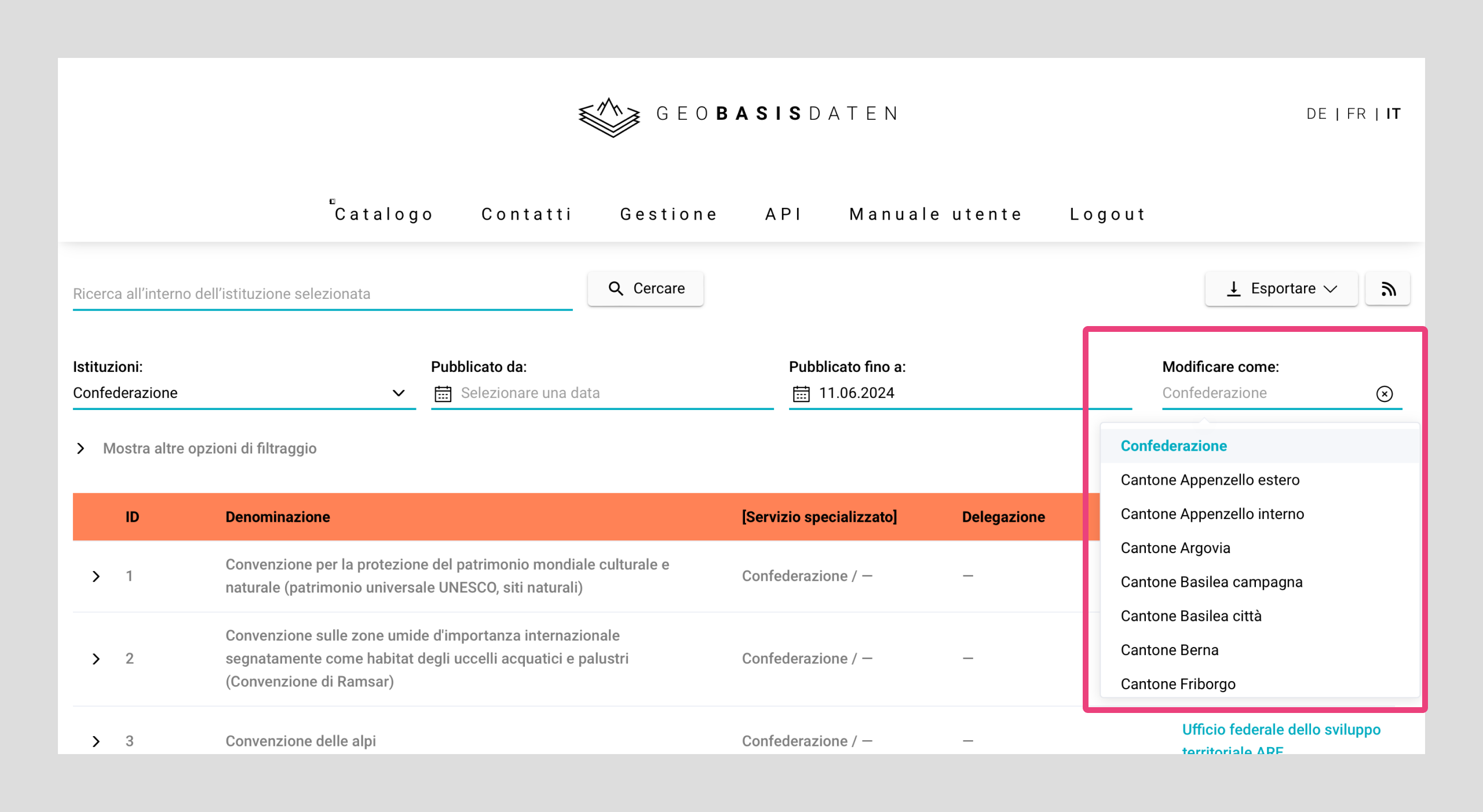Open the Gestione menu item

click(669, 214)
